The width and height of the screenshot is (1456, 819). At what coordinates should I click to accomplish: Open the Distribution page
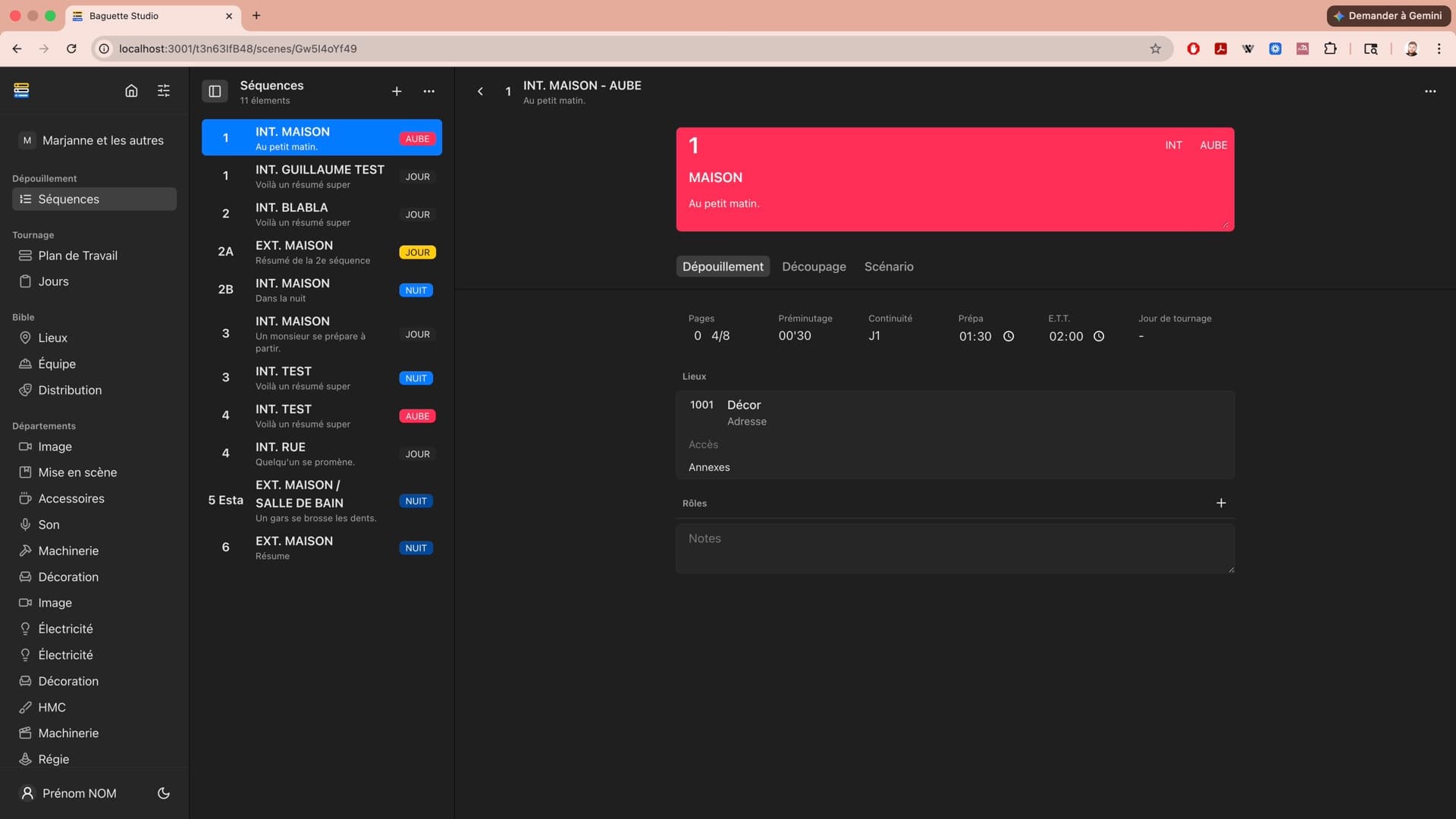pyautogui.click(x=70, y=391)
